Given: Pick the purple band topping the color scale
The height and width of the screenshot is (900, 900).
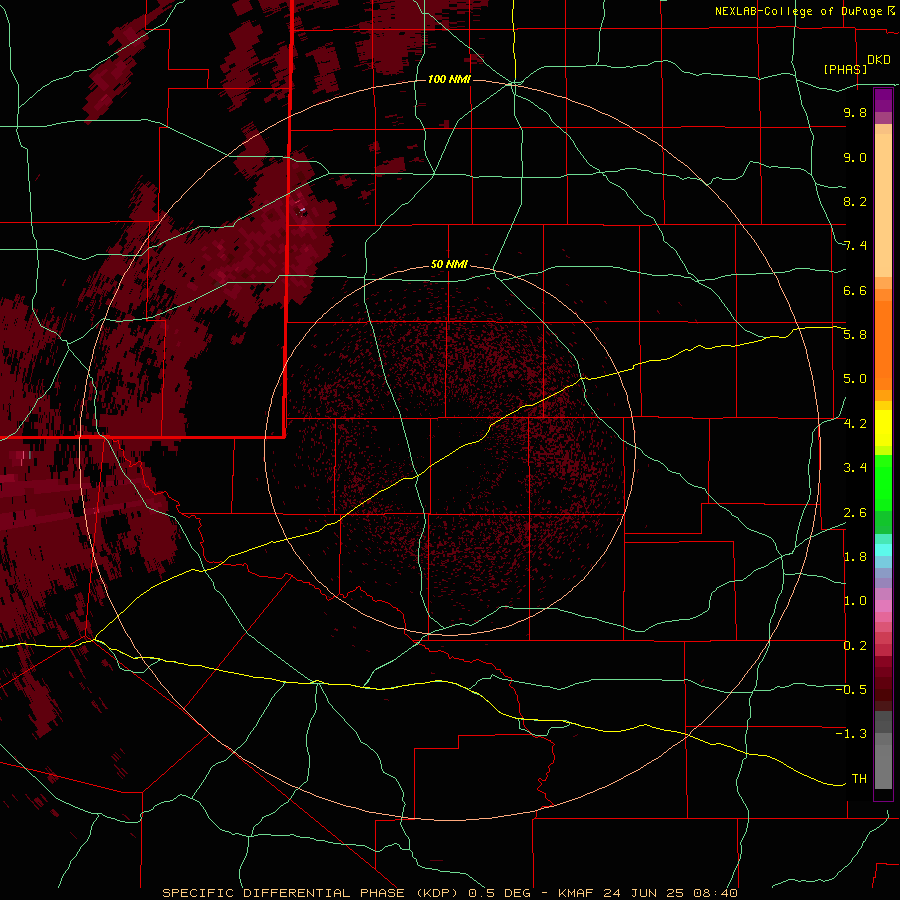Looking at the screenshot, I should [x=883, y=100].
